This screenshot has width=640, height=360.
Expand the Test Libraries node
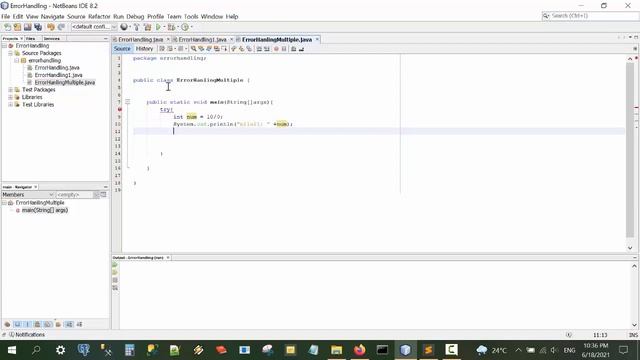[11, 104]
